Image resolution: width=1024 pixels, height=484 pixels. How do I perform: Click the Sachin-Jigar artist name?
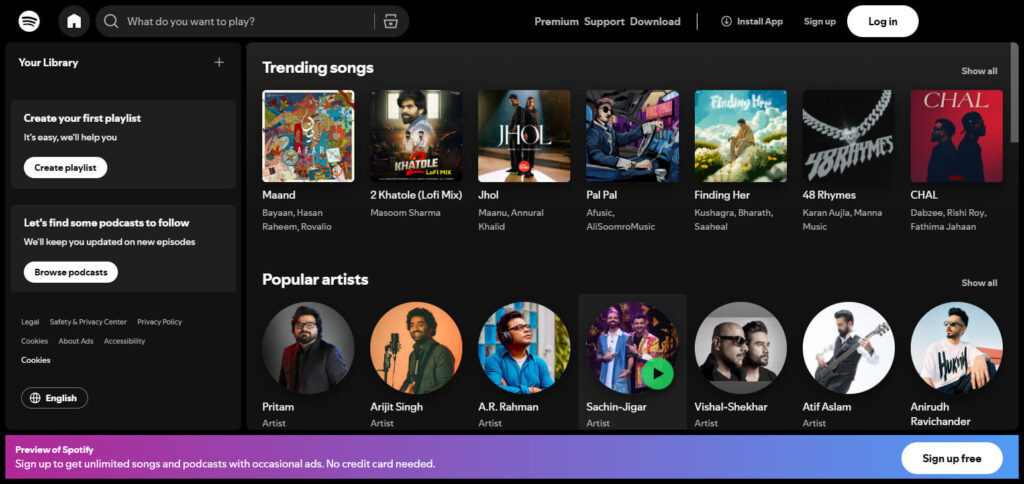click(616, 406)
